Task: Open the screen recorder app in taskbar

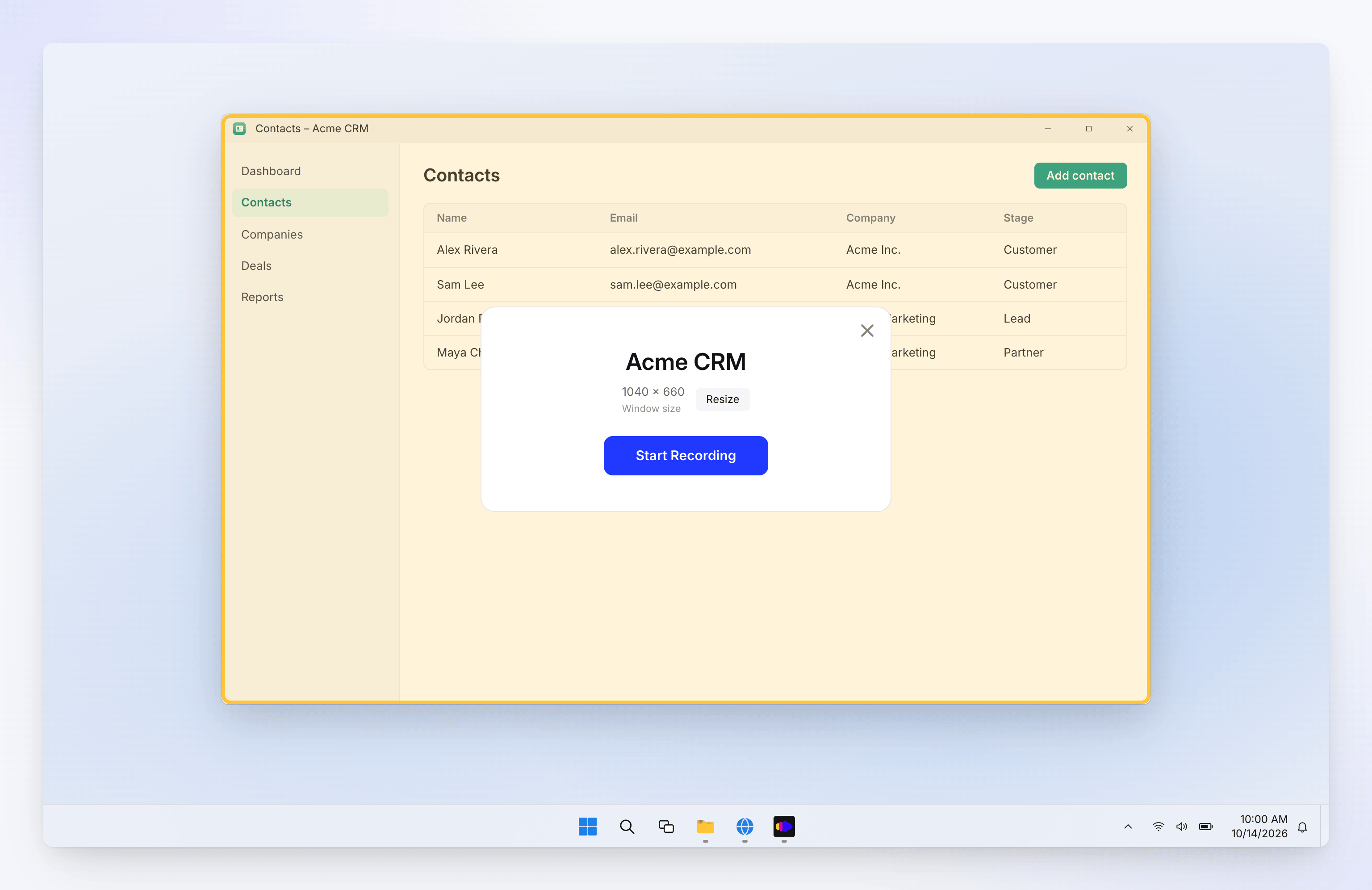Action: (x=783, y=827)
